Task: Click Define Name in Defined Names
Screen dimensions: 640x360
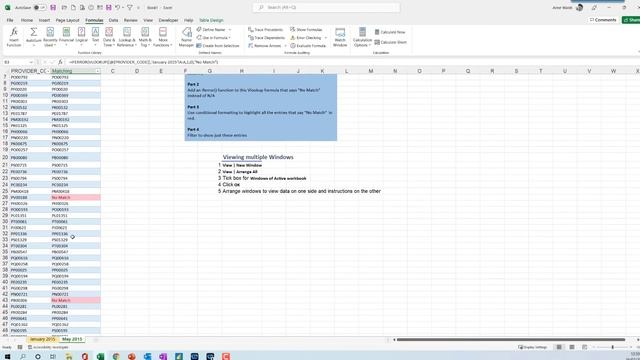Action: (213, 29)
